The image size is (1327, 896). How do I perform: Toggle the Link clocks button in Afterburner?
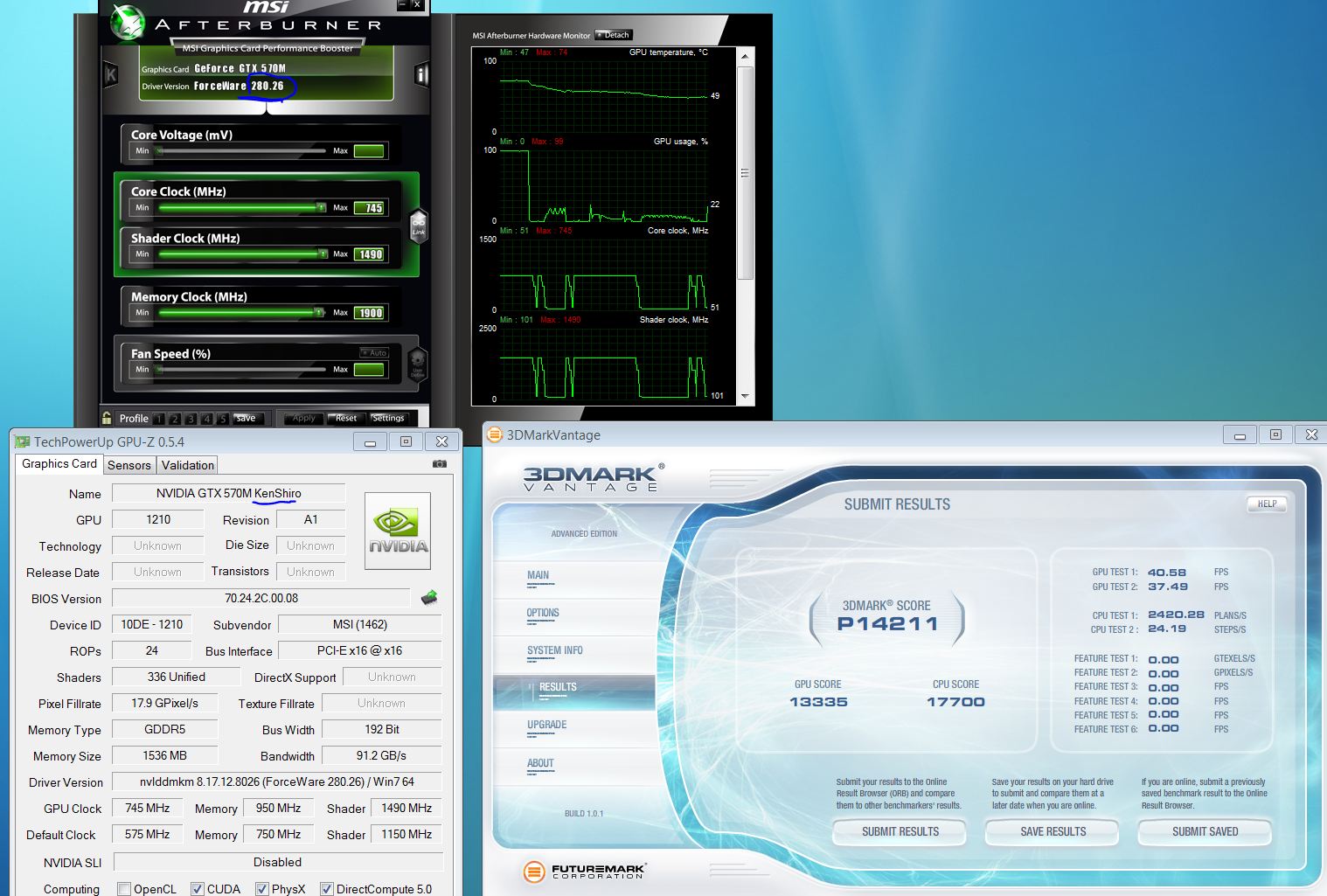419,225
